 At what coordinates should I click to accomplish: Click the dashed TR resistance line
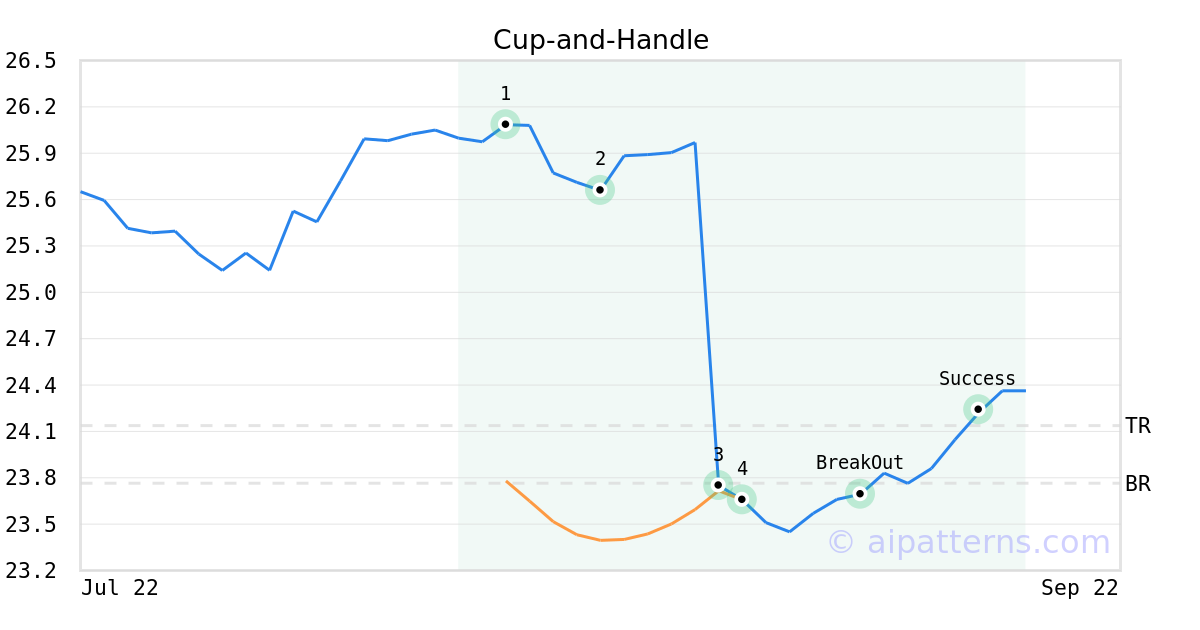coord(600,426)
